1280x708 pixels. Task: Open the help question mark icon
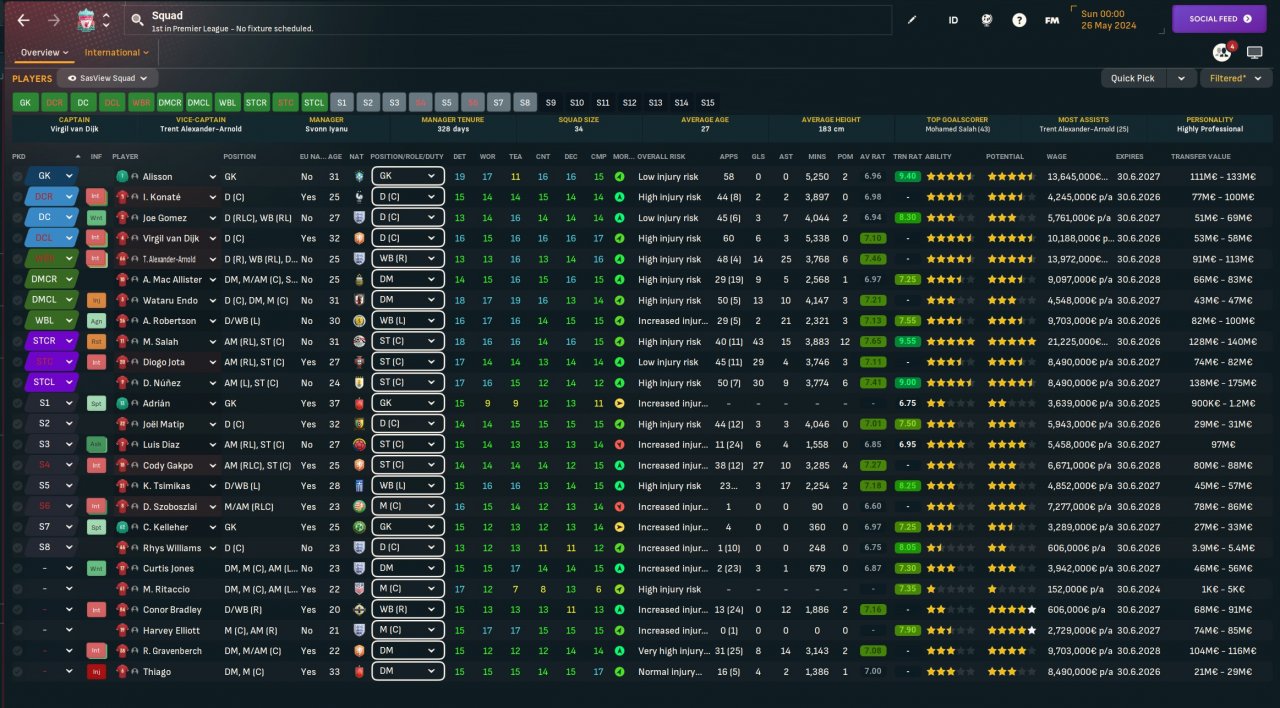pyautogui.click(x=1019, y=20)
